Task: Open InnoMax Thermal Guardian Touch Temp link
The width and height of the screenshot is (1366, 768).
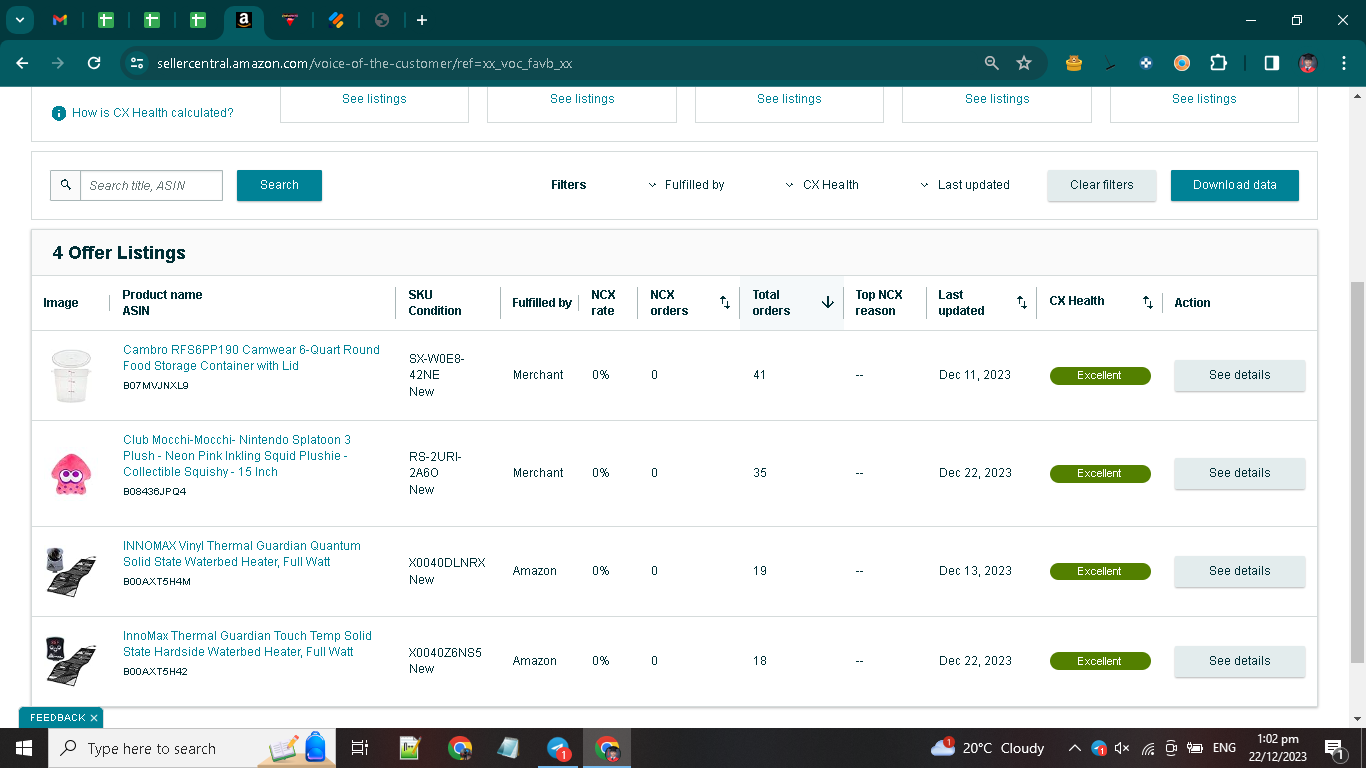Action: pyautogui.click(x=247, y=644)
